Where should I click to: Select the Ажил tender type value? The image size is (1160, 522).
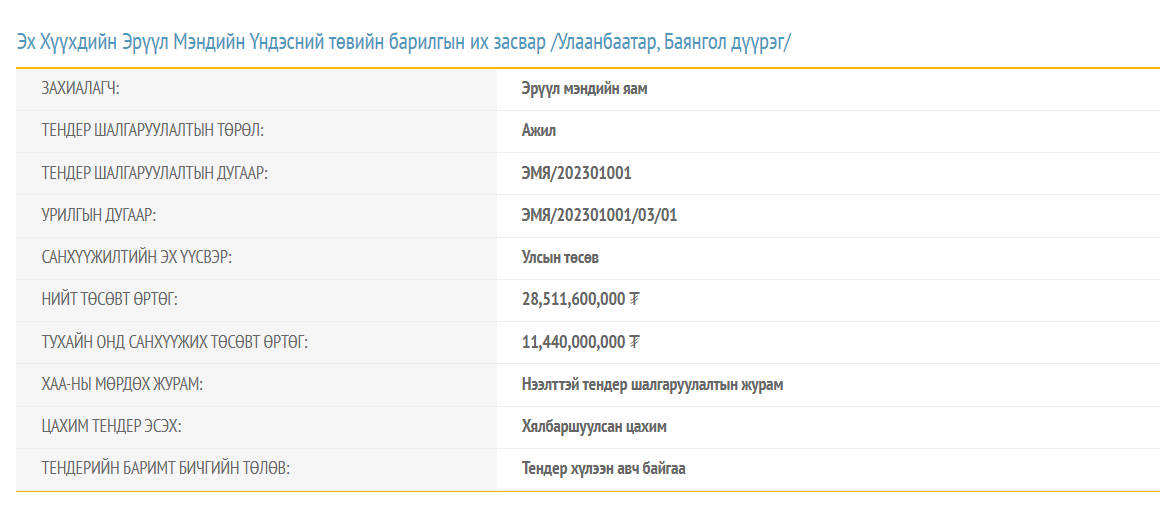coord(538,131)
